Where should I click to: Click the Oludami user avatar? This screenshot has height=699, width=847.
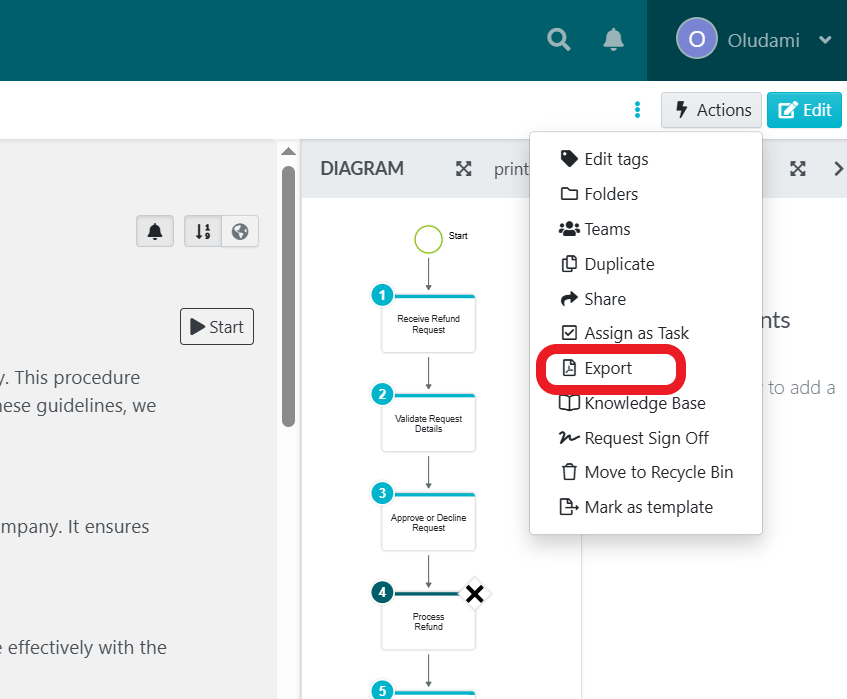[697, 40]
